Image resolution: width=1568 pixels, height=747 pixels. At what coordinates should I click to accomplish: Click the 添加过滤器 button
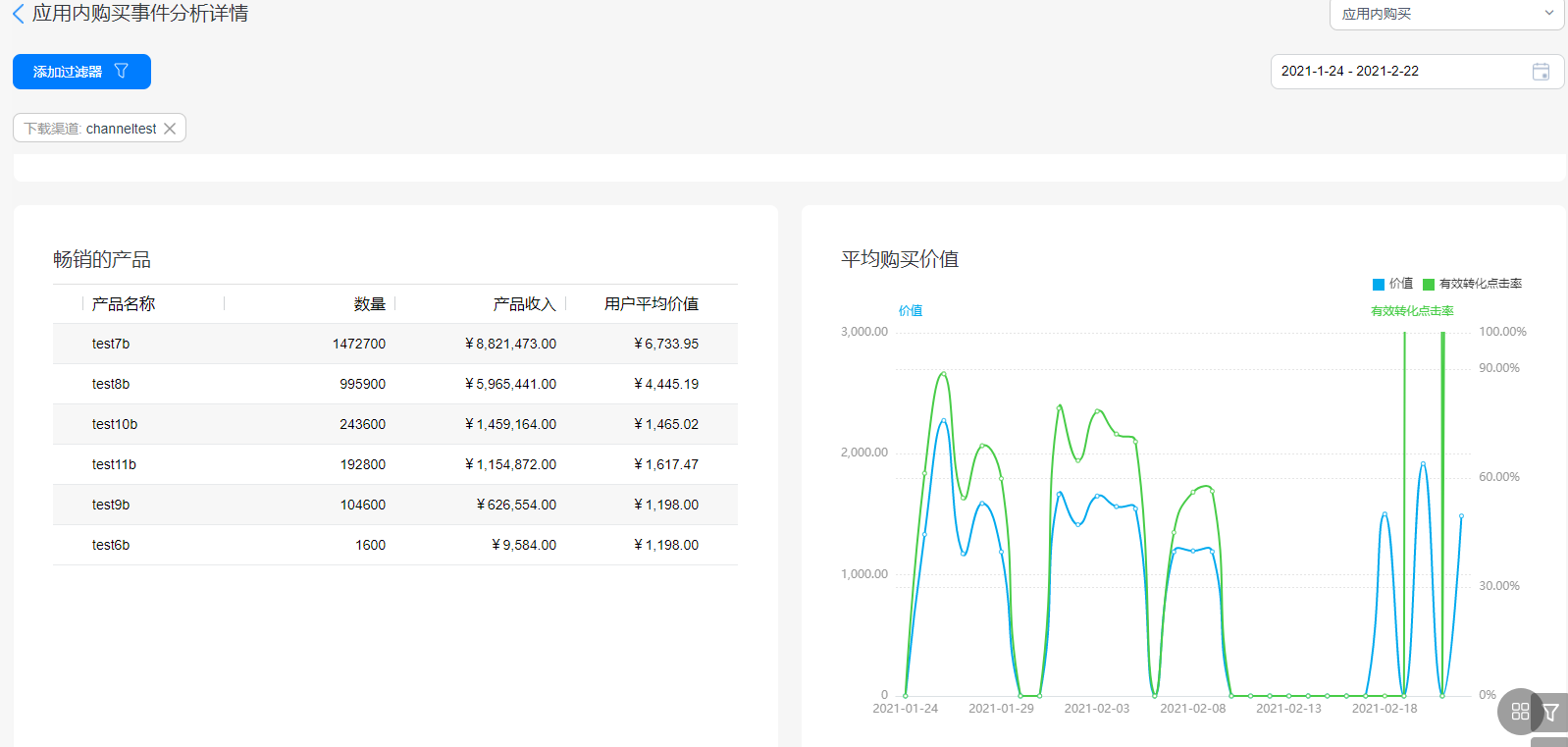point(81,72)
